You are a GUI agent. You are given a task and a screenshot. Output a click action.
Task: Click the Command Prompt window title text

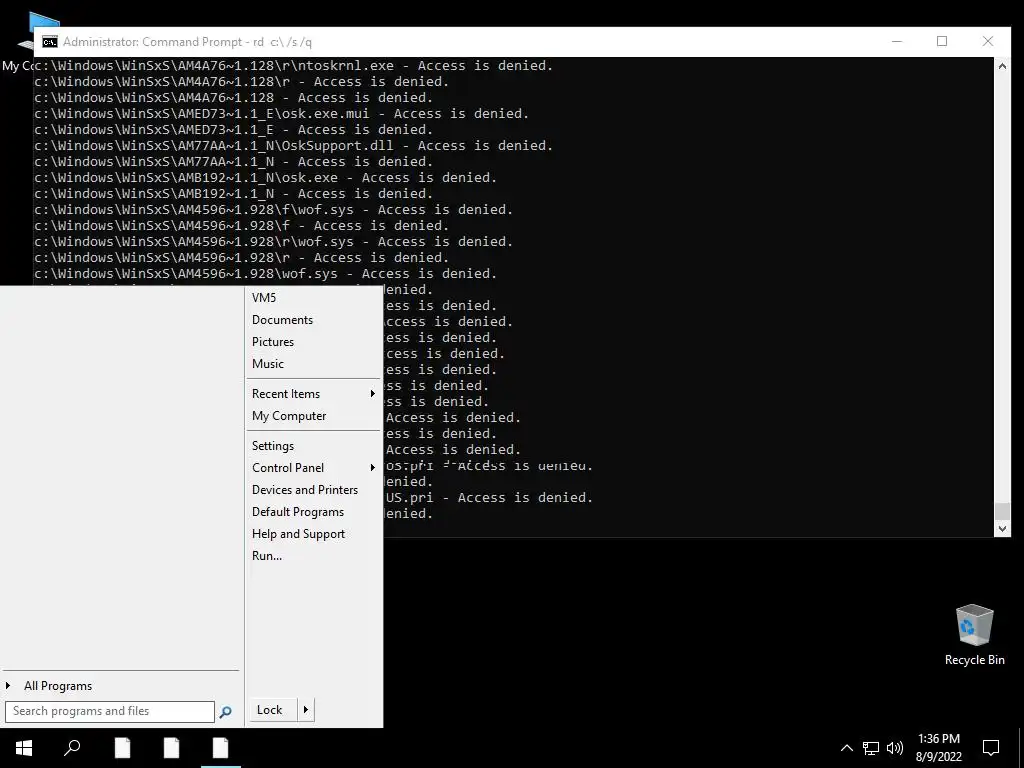point(187,42)
